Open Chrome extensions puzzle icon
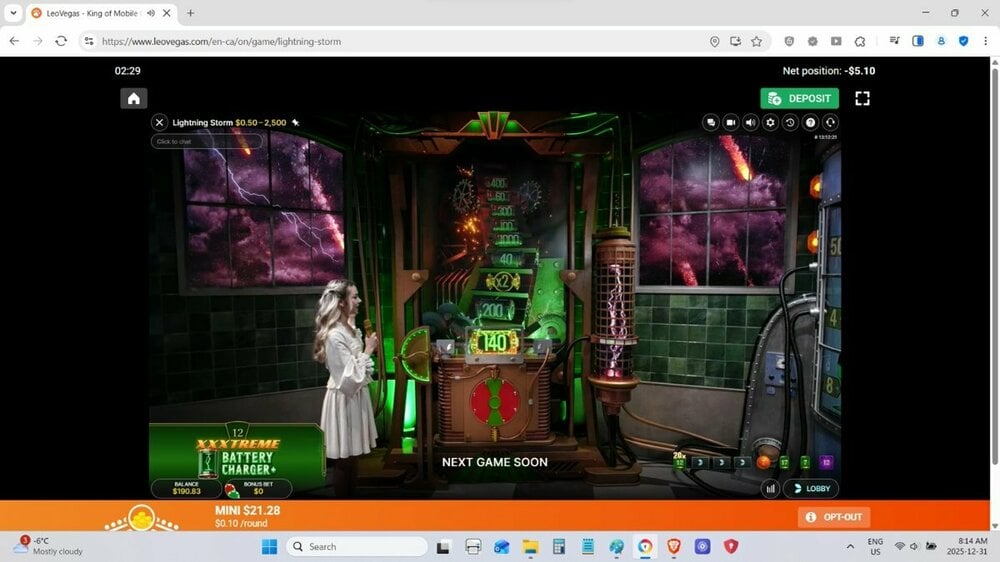This screenshot has width=1000, height=562. pos(860,41)
